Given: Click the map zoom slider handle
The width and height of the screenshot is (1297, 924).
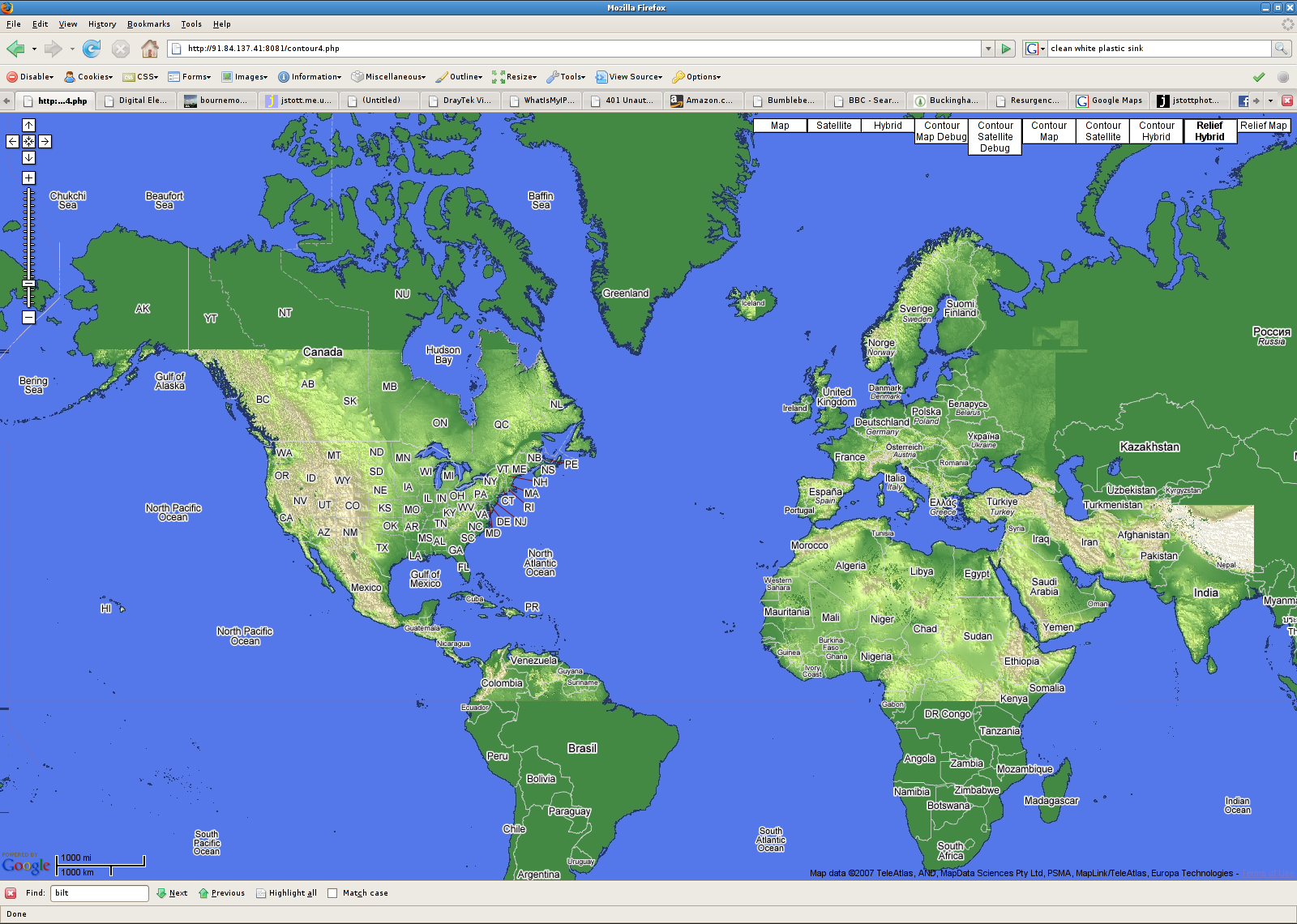Looking at the screenshot, I should click(x=28, y=283).
